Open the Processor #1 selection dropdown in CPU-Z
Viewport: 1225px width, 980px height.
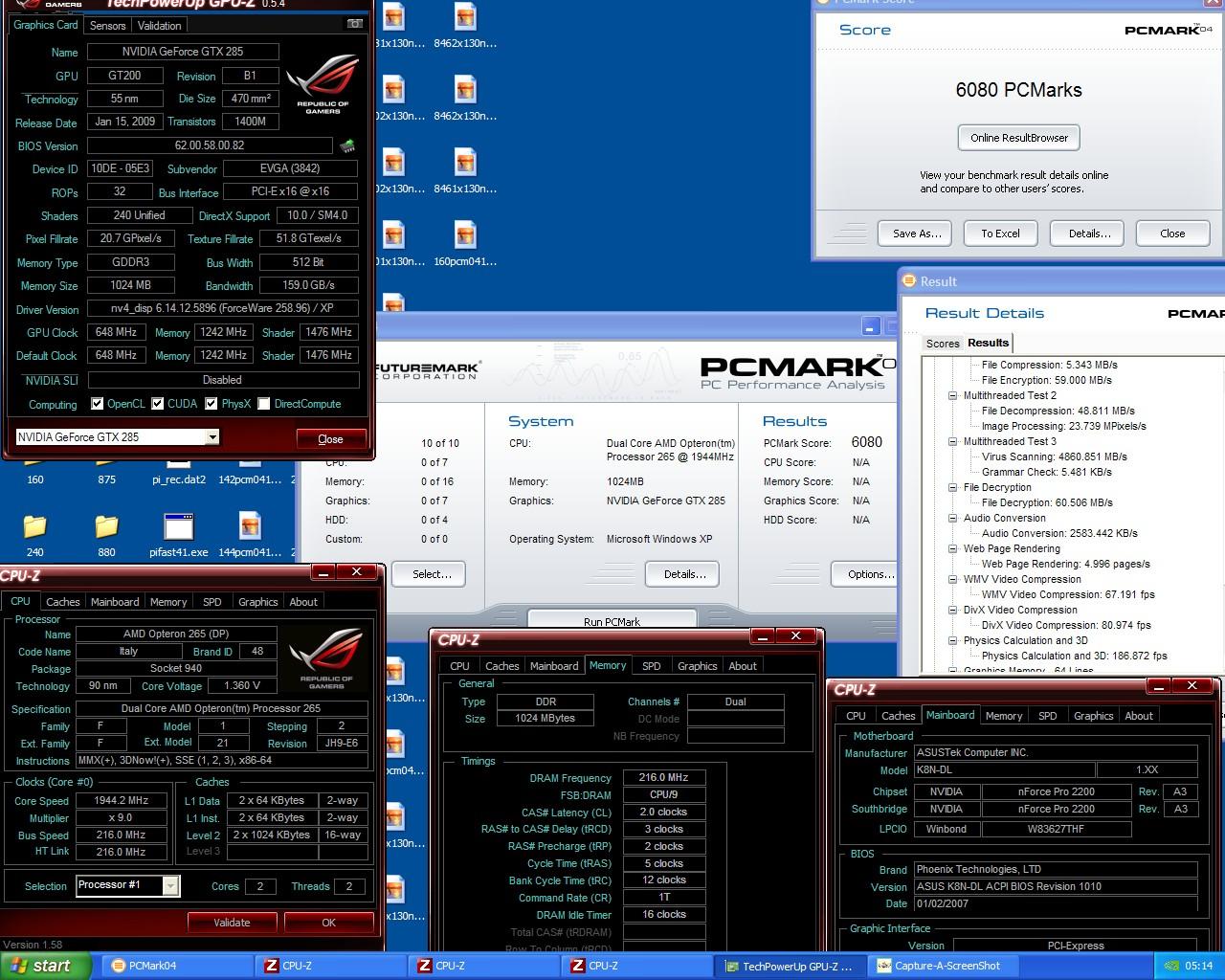pos(170,885)
